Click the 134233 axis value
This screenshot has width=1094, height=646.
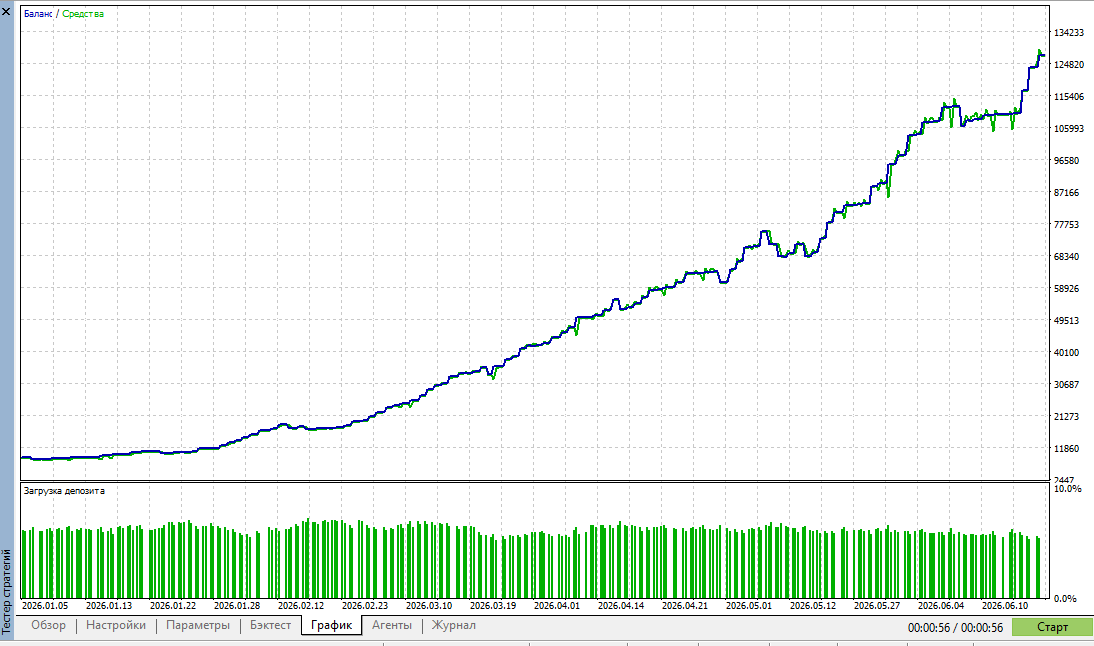point(1068,33)
